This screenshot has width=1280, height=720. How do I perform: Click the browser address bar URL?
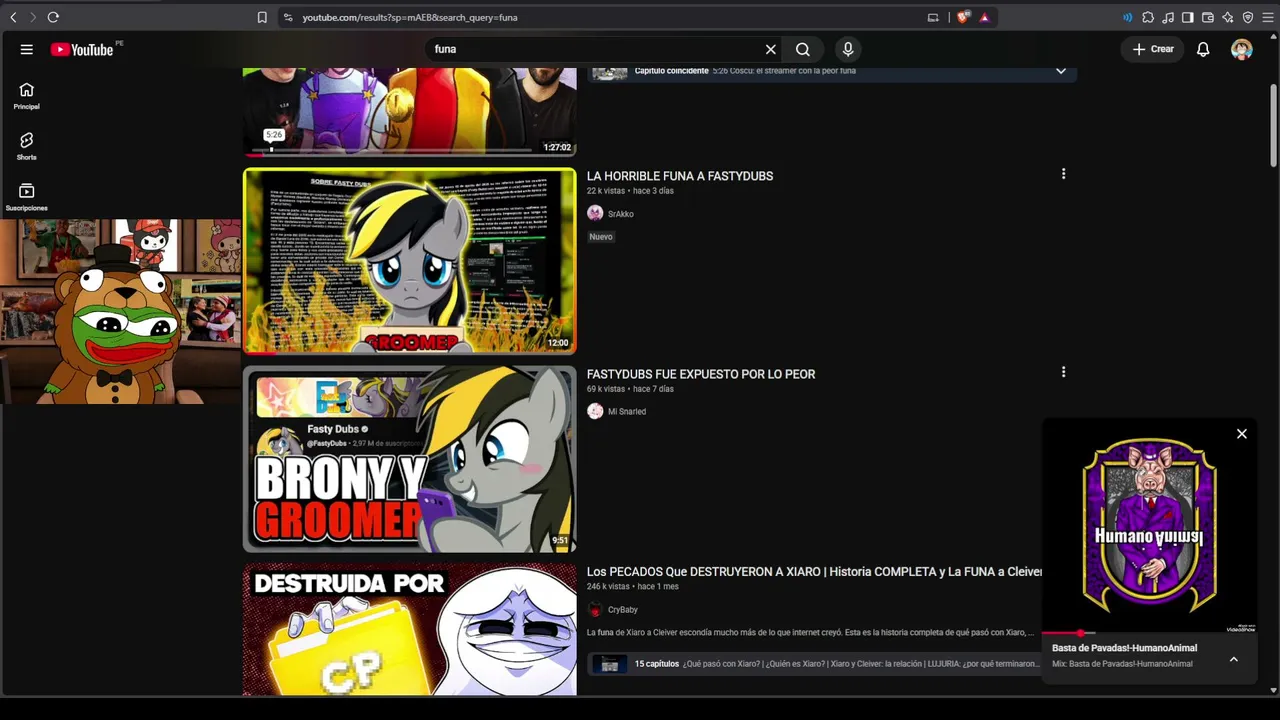(x=410, y=17)
